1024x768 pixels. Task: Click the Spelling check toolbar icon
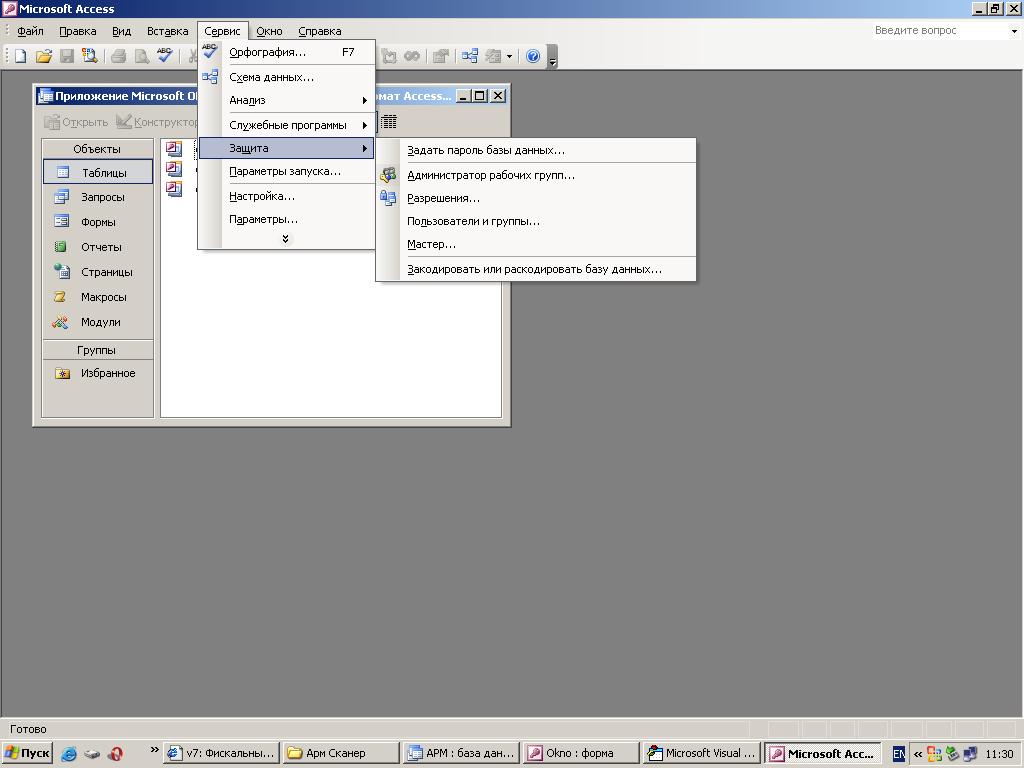(165, 56)
